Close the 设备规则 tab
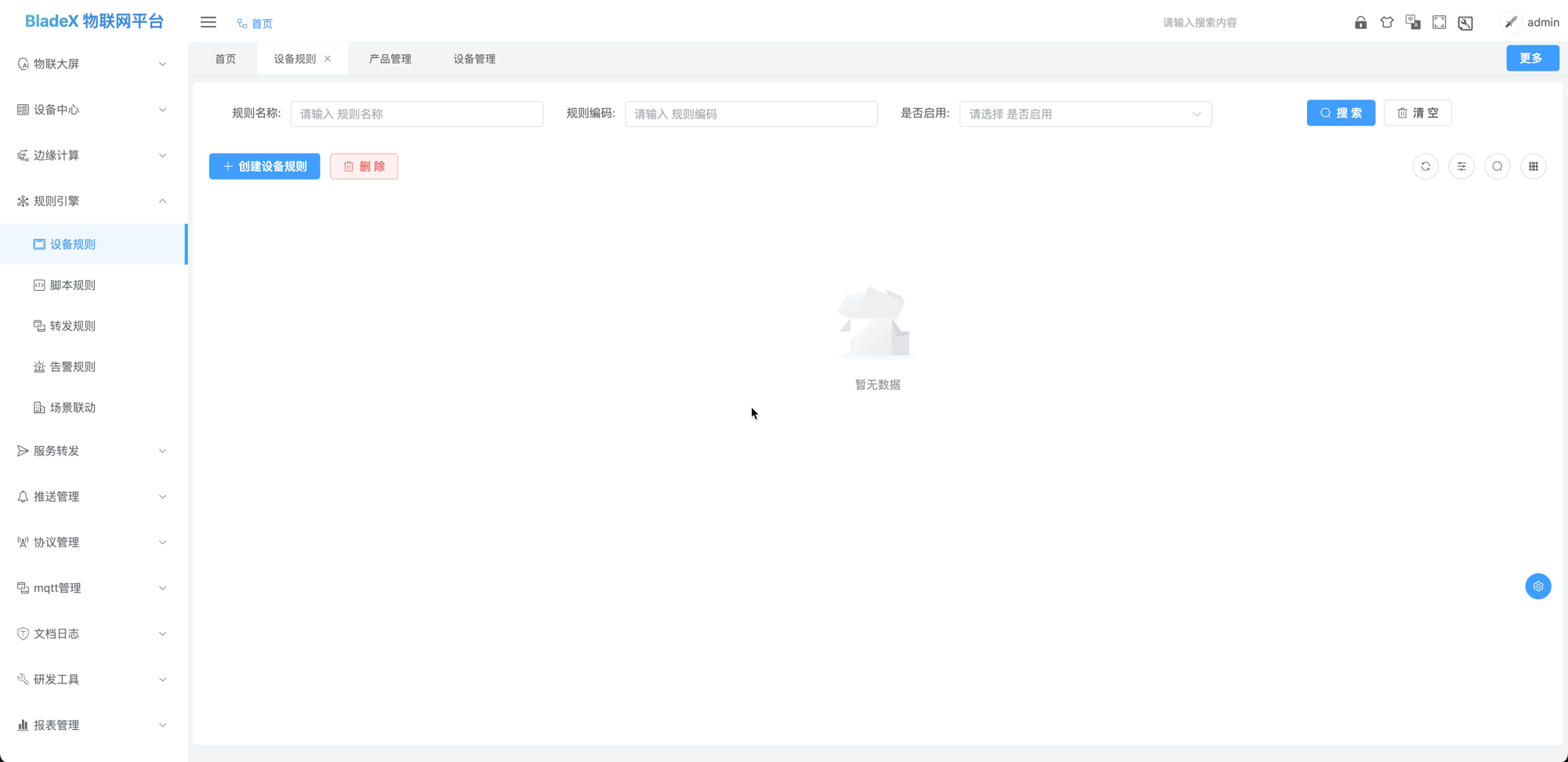 click(x=328, y=59)
